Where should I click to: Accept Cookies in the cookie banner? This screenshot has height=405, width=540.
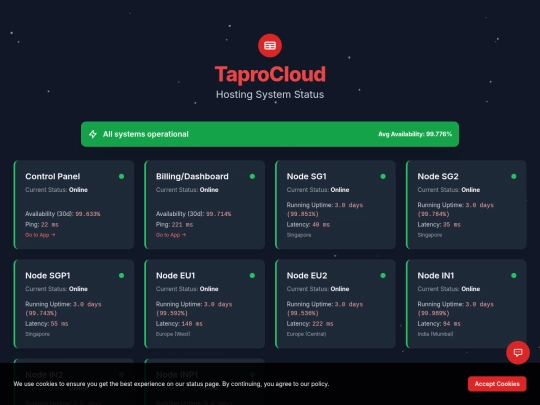(497, 384)
